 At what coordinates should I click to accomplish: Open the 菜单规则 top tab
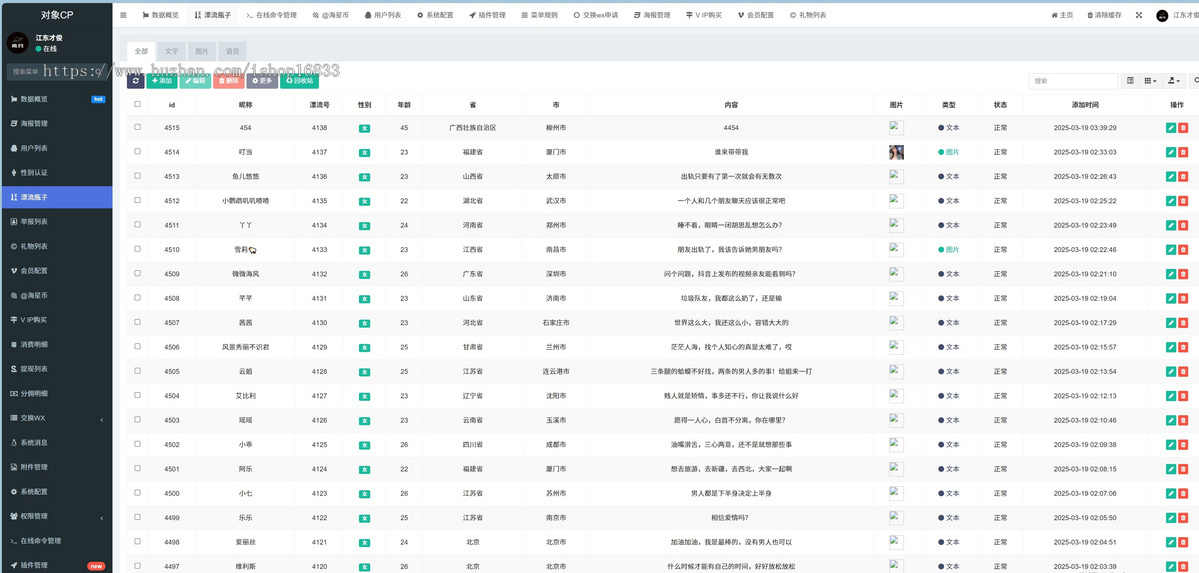(x=539, y=15)
